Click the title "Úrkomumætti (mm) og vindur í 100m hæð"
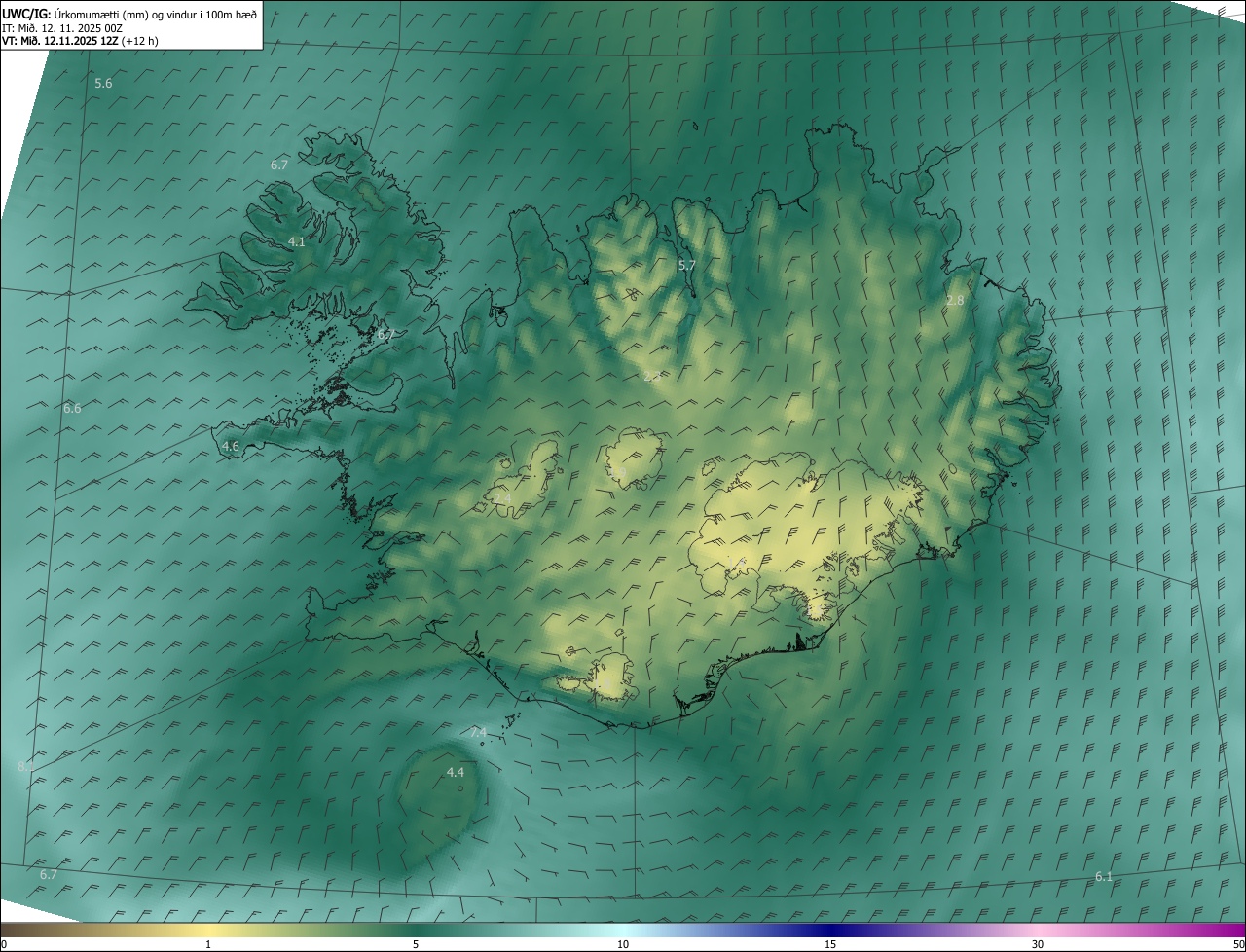 tap(156, 14)
